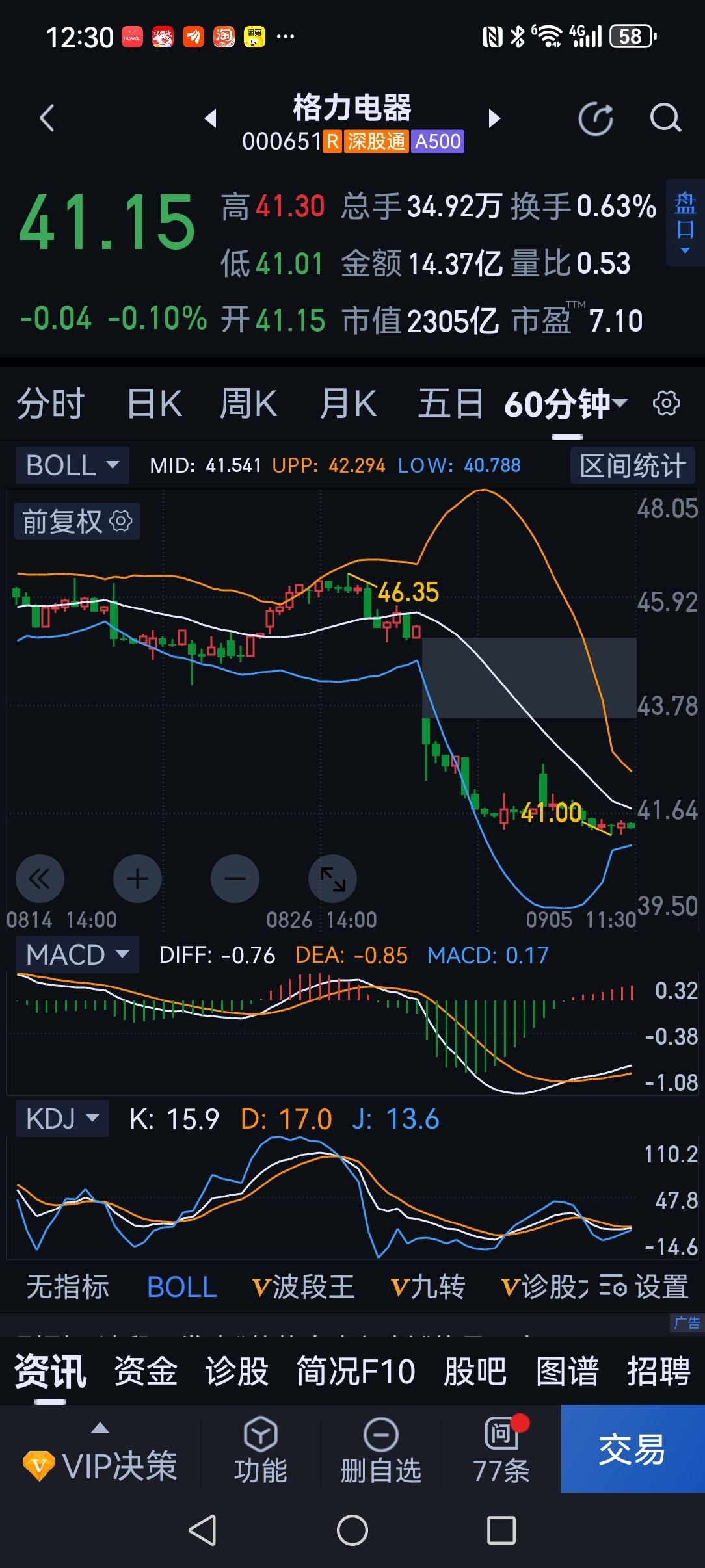
Task: Tap the blue 交易 trade button
Action: point(633,1448)
